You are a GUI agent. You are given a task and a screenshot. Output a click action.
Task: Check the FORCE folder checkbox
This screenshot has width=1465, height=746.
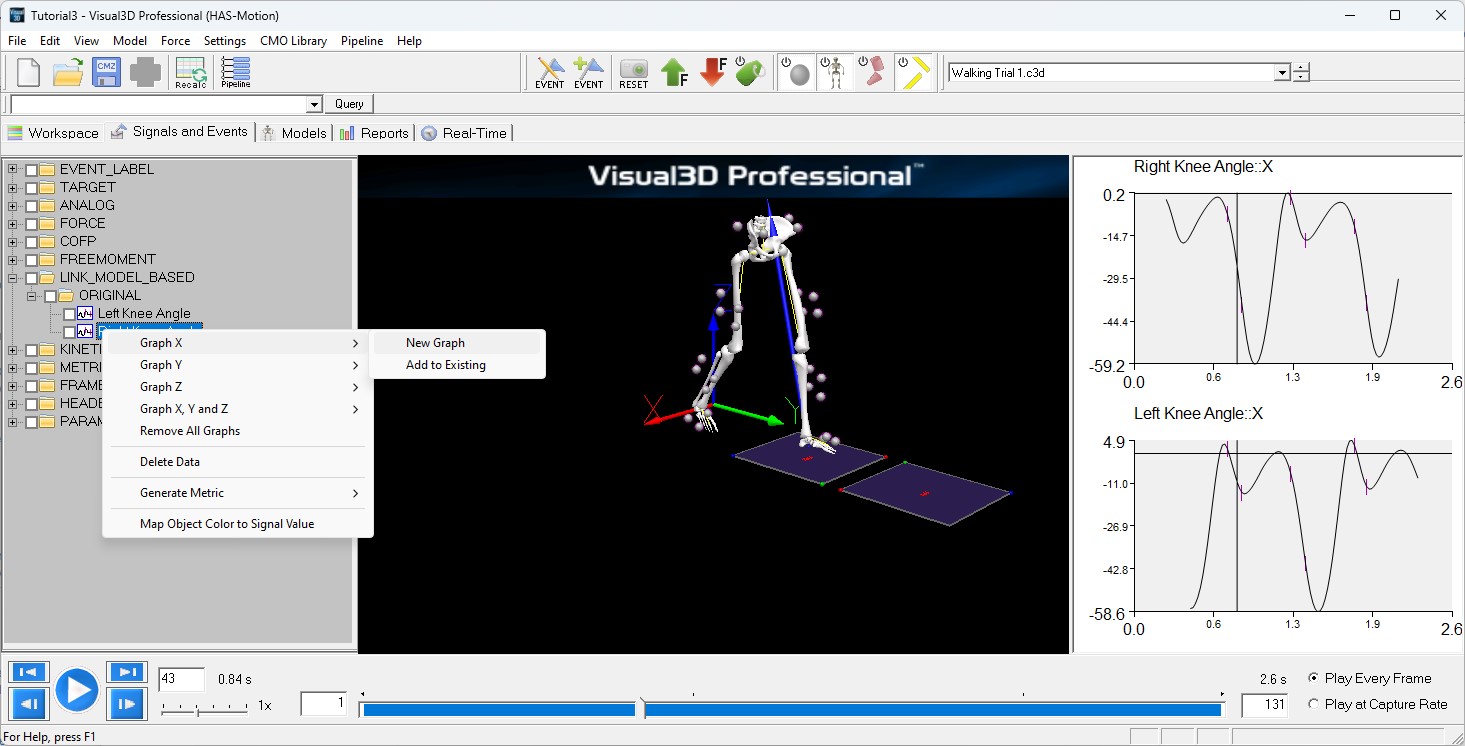point(31,223)
